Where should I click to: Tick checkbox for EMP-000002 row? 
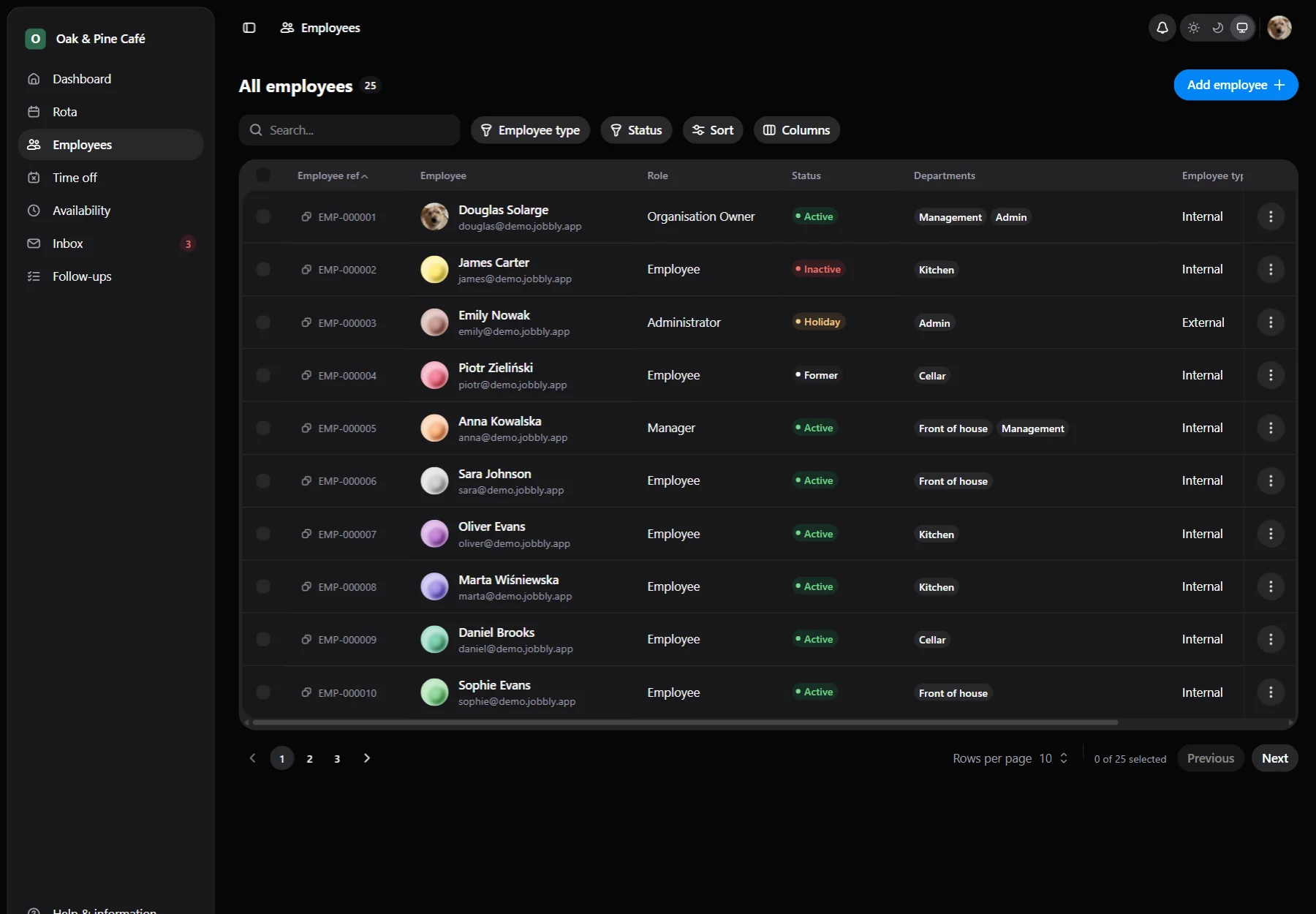[263, 269]
